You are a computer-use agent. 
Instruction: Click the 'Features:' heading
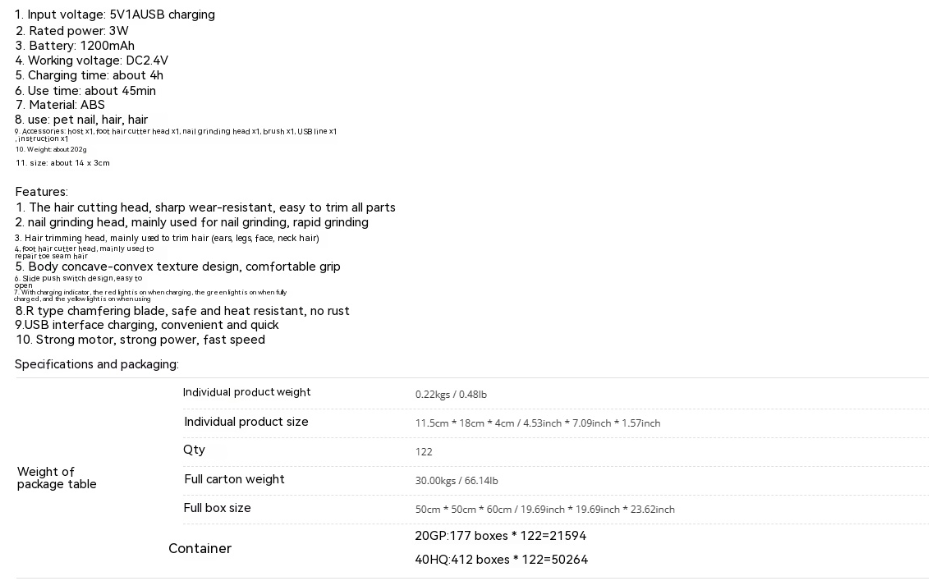pos(41,192)
